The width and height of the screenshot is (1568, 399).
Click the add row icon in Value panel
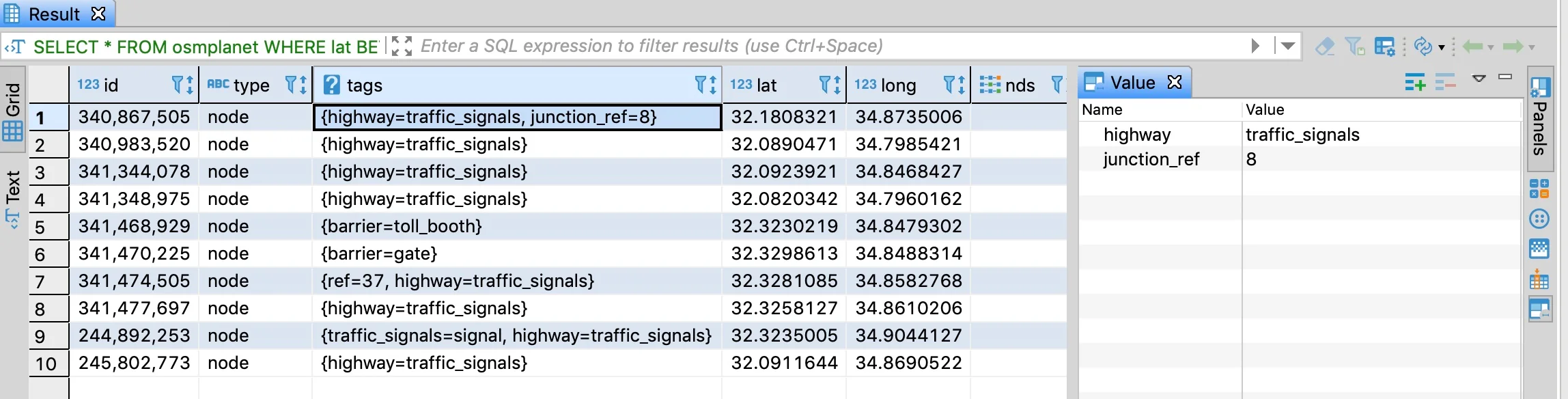pos(1415,83)
